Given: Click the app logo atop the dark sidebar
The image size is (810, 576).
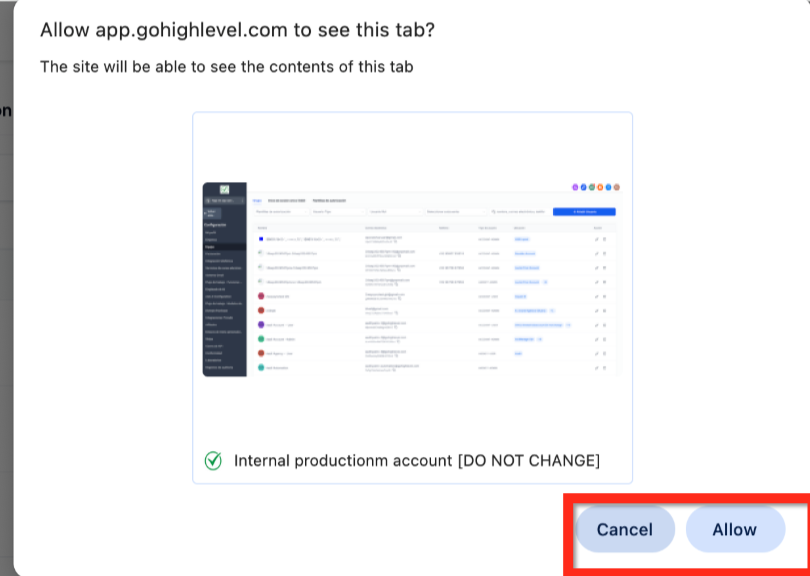Looking at the screenshot, I should tap(222, 188).
